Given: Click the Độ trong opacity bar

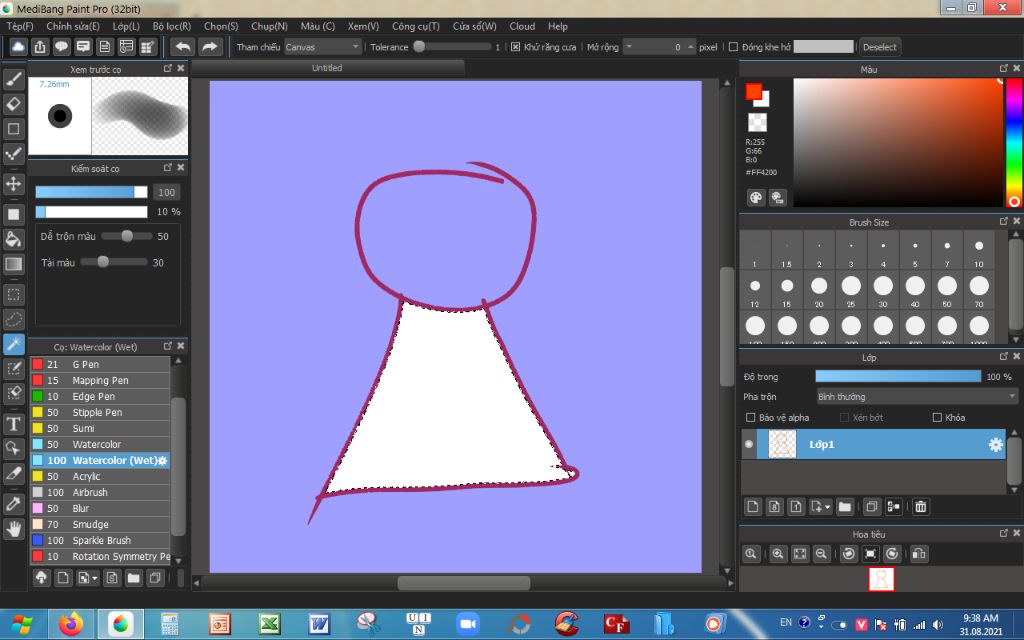Looking at the screenshot, I should pyautogui.click(x=898, y=377).
